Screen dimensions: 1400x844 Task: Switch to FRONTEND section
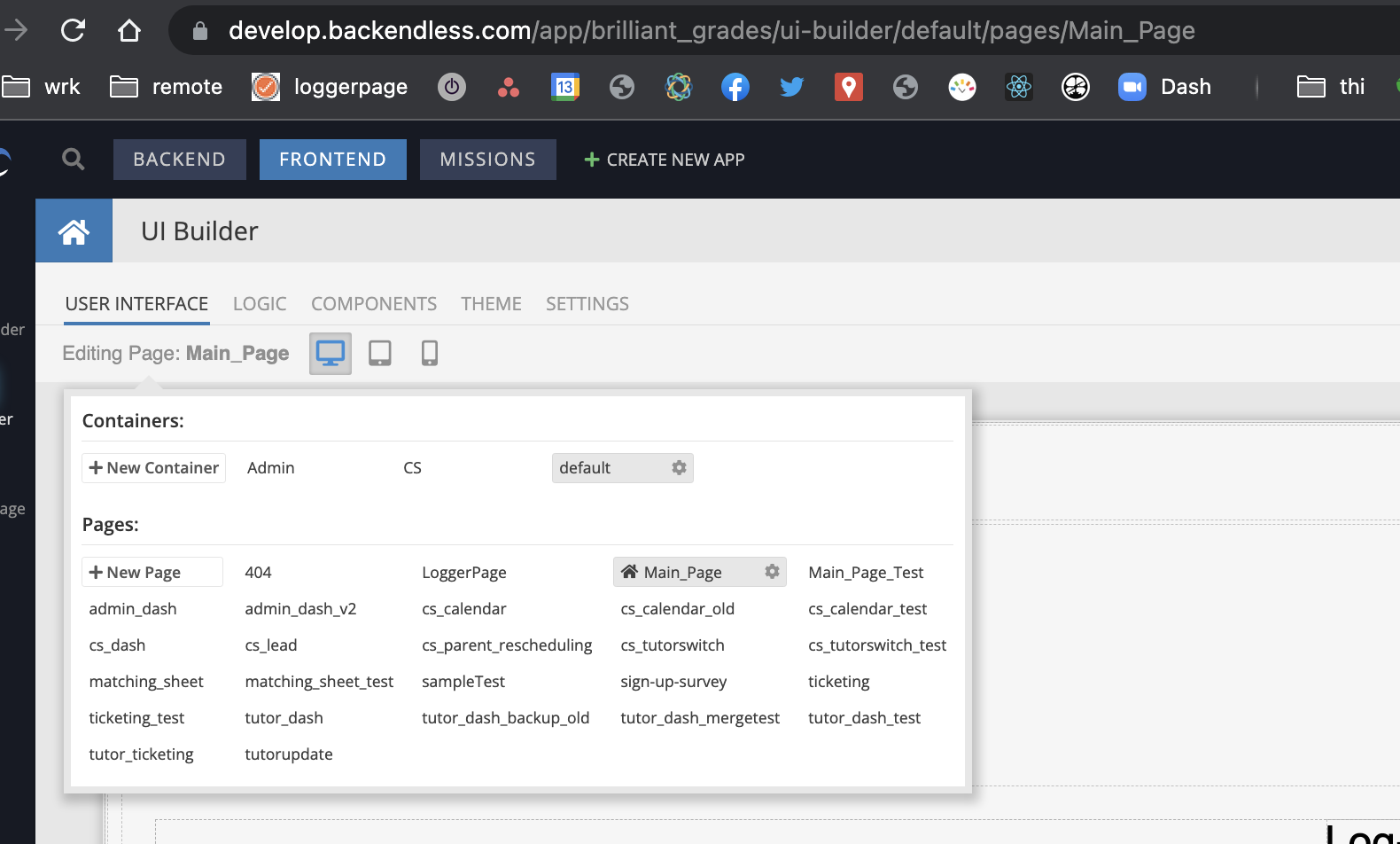coord(333,160)
